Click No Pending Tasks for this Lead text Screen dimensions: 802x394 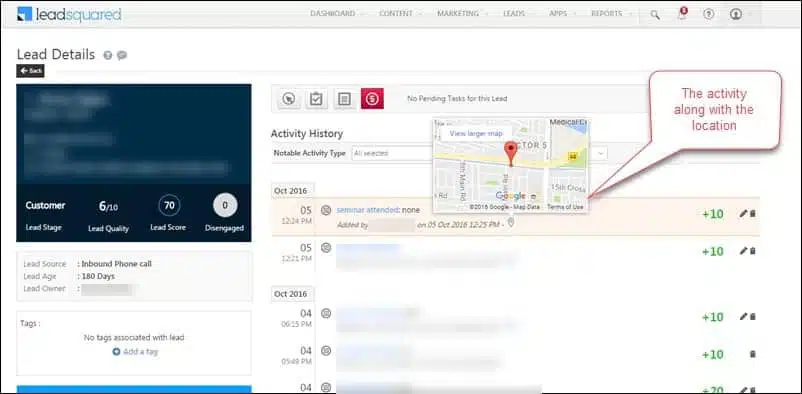coord(457,98)
